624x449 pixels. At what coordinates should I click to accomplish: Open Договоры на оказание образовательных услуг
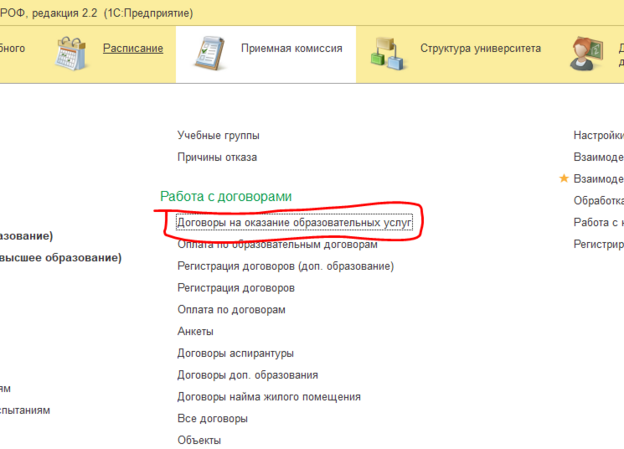click(294, 222)
